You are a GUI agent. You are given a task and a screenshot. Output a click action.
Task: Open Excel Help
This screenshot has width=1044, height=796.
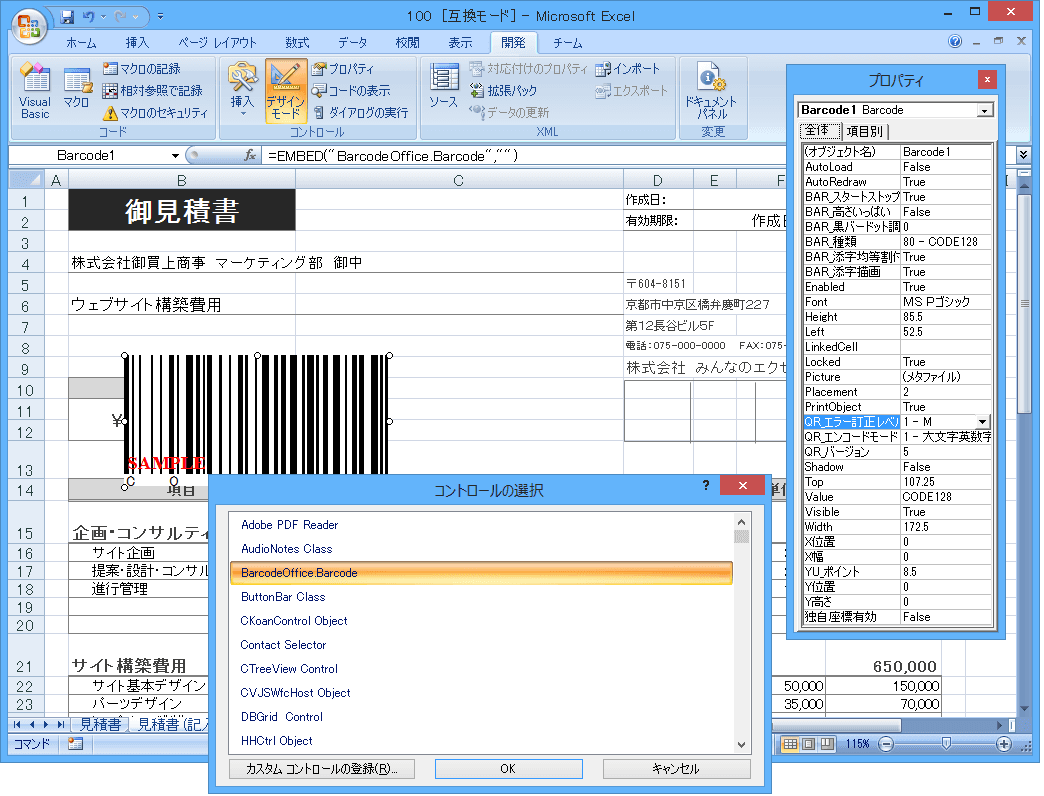click(955, 41)
